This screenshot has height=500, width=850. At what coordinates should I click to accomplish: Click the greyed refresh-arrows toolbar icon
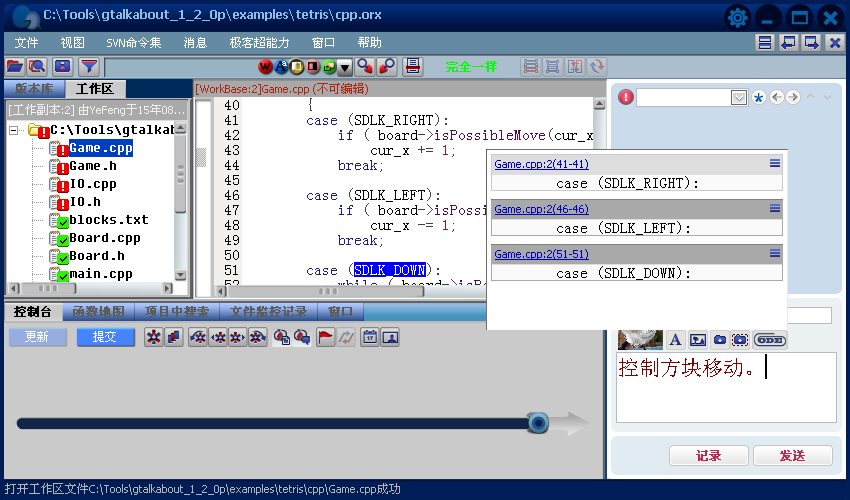tap(597, 67)
